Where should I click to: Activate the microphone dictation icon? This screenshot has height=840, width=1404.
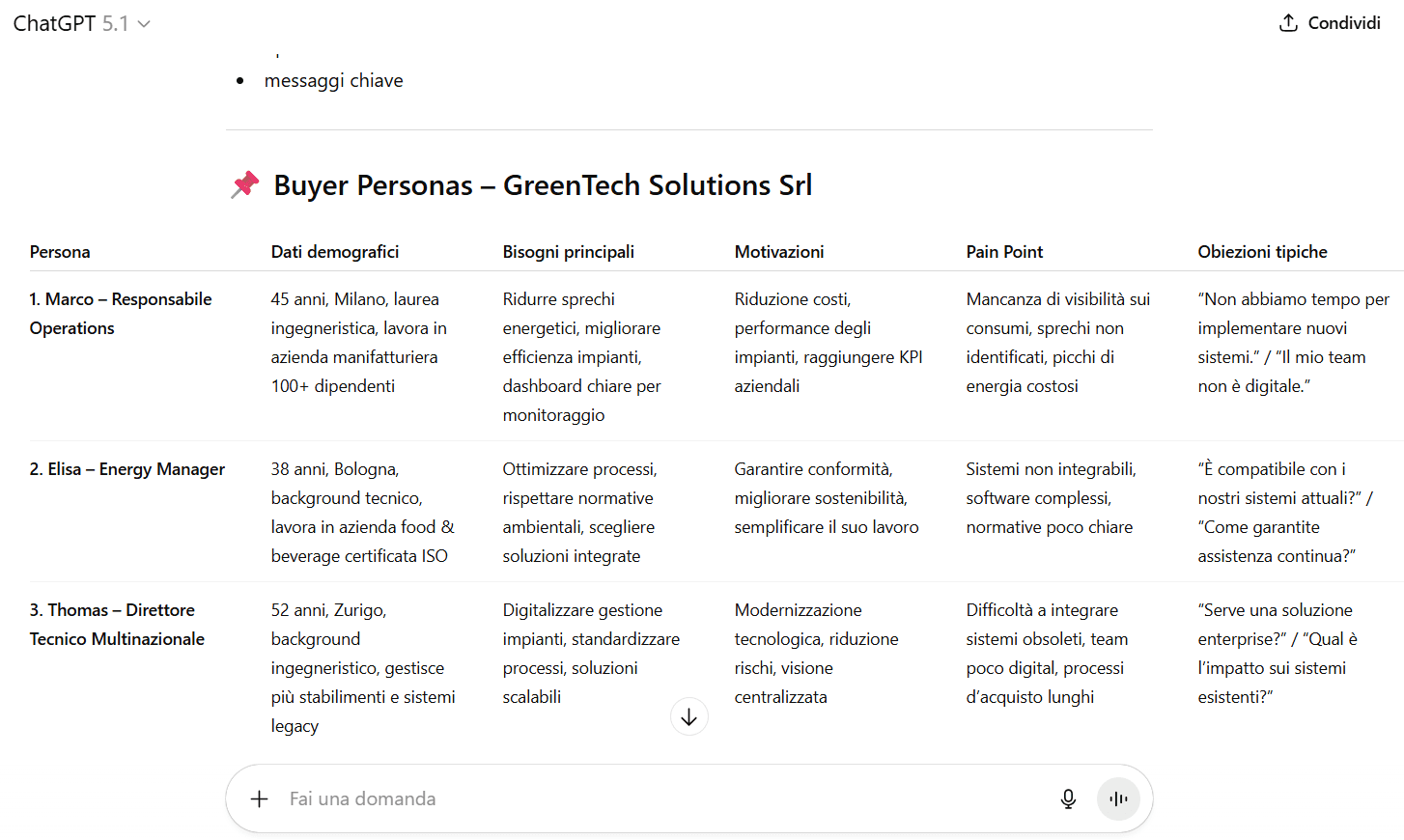click(1068, 798)
